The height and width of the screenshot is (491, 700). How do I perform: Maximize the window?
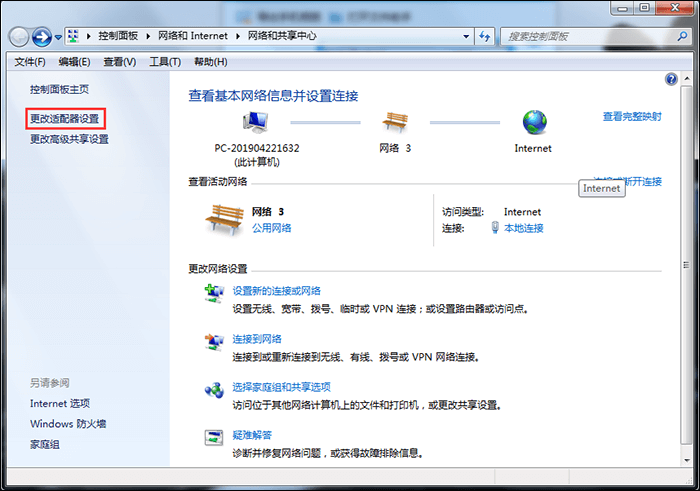[x=644, y=8]
